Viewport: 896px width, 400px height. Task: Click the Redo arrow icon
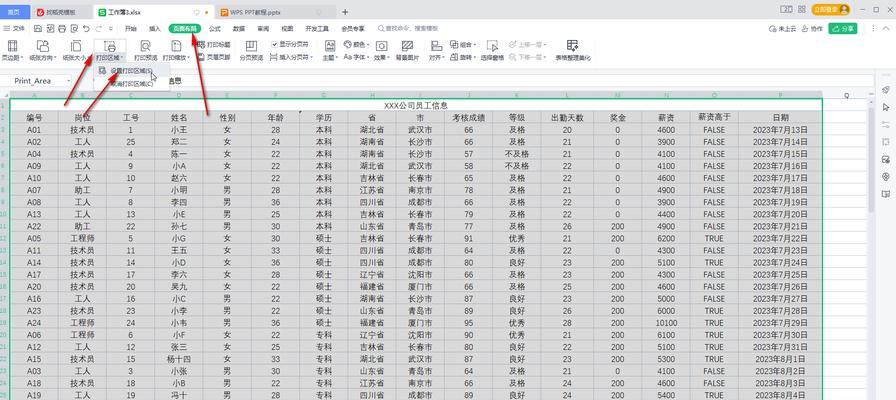pyautogui.click(x=98, y=29)
